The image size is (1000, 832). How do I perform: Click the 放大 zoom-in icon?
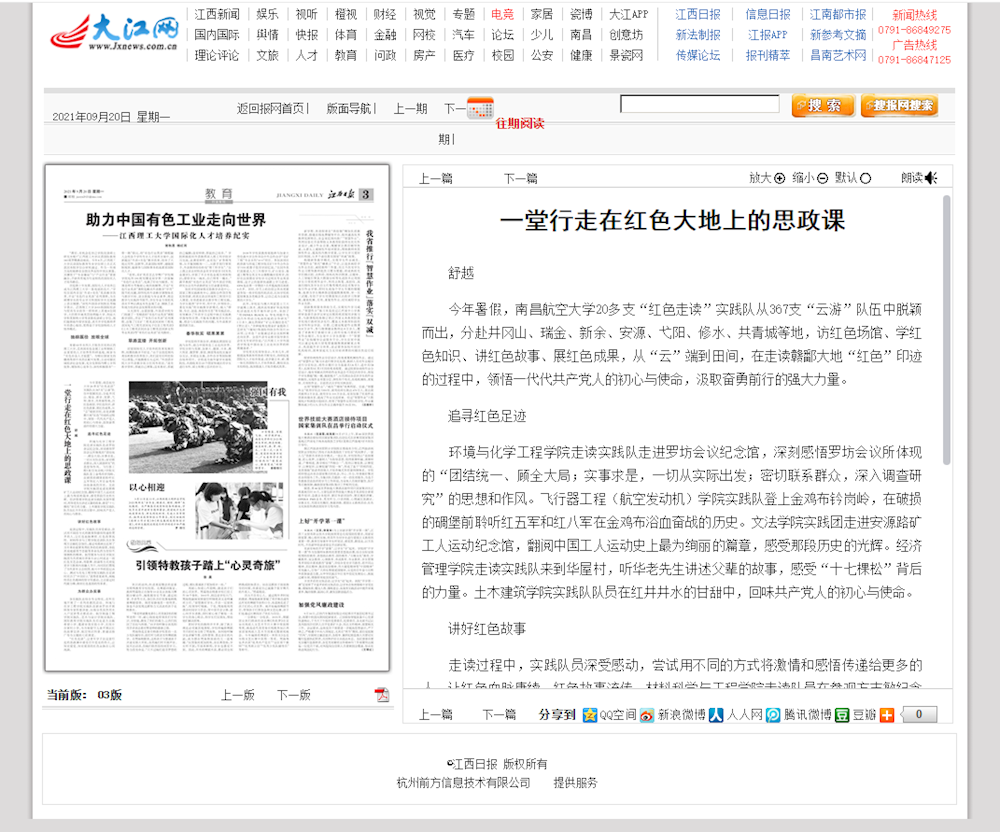pyautogui.click(x=779, y=178)
